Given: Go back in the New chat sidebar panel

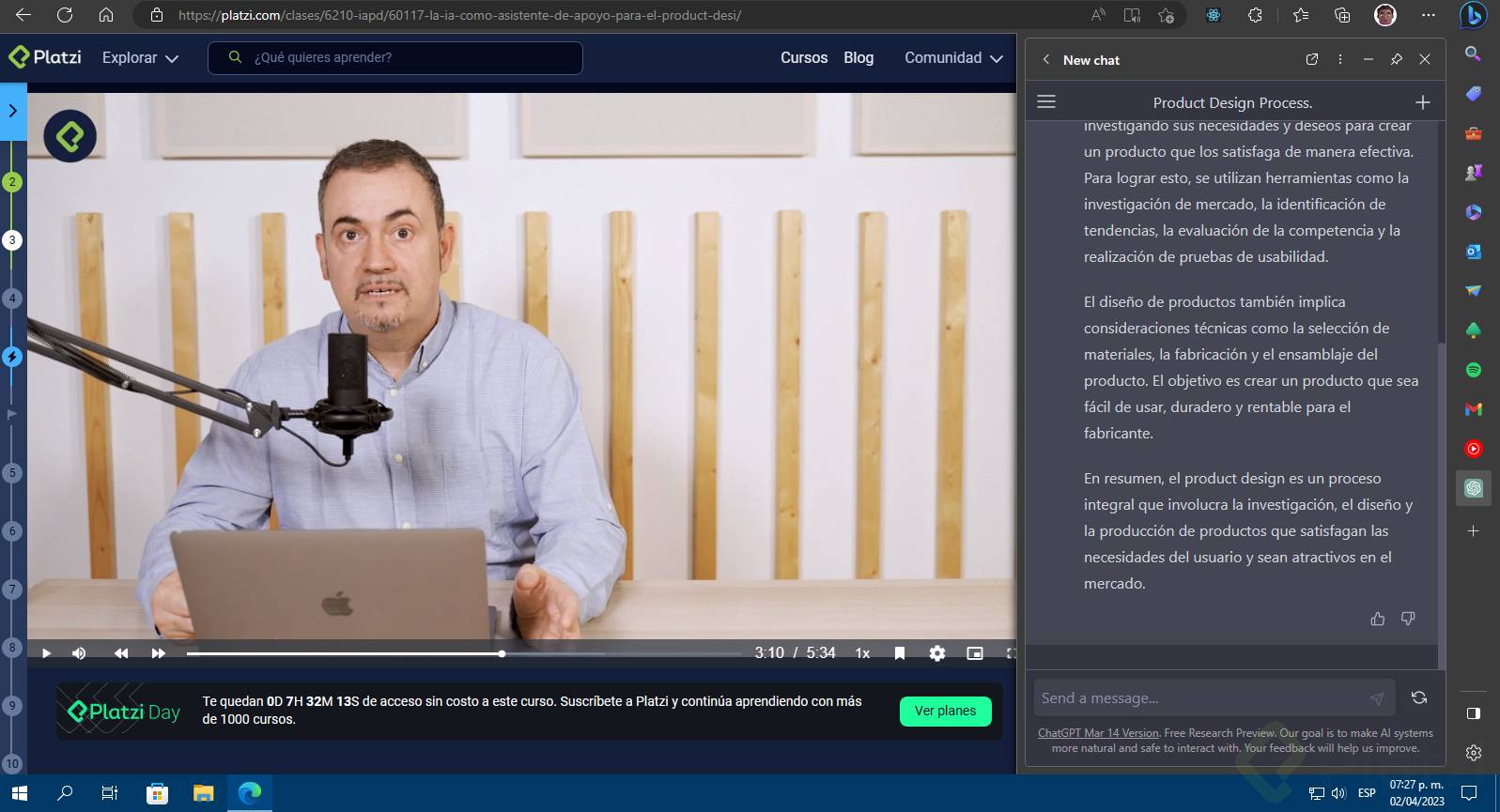Looking at the screenshot, I should pyautogui.click(x=1046, y=59).
